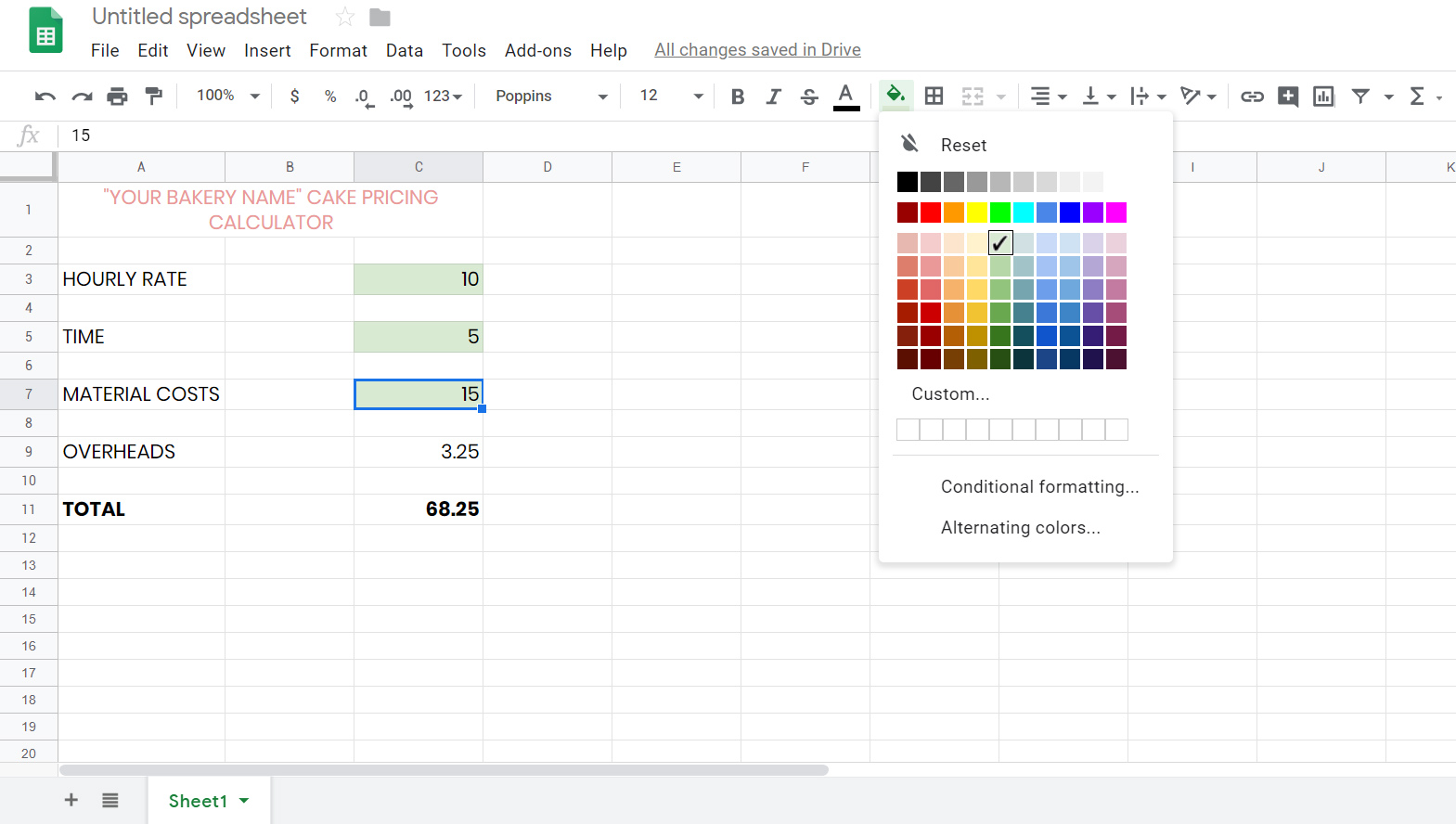
Task: Open Conditional formatting...
Action: coord(1039,486)
